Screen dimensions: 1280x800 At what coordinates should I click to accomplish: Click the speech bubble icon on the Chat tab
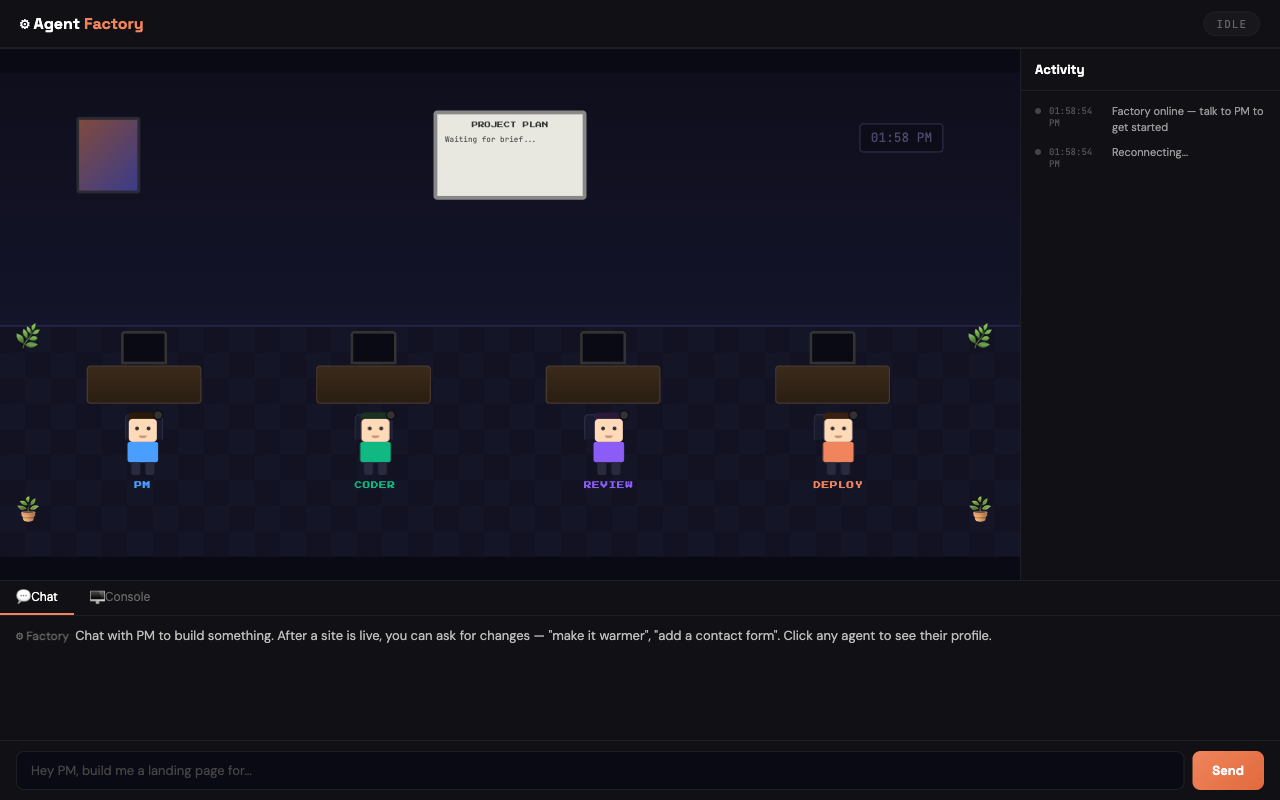pos(21,596)
